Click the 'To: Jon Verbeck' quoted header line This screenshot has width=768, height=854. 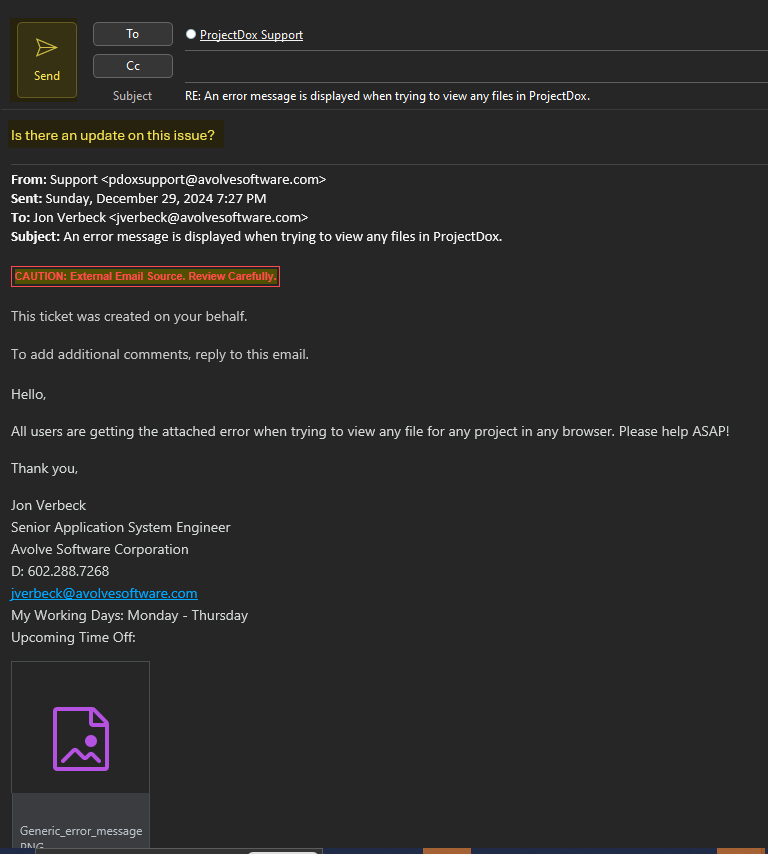pyautogui.click(x=160, y=217)
